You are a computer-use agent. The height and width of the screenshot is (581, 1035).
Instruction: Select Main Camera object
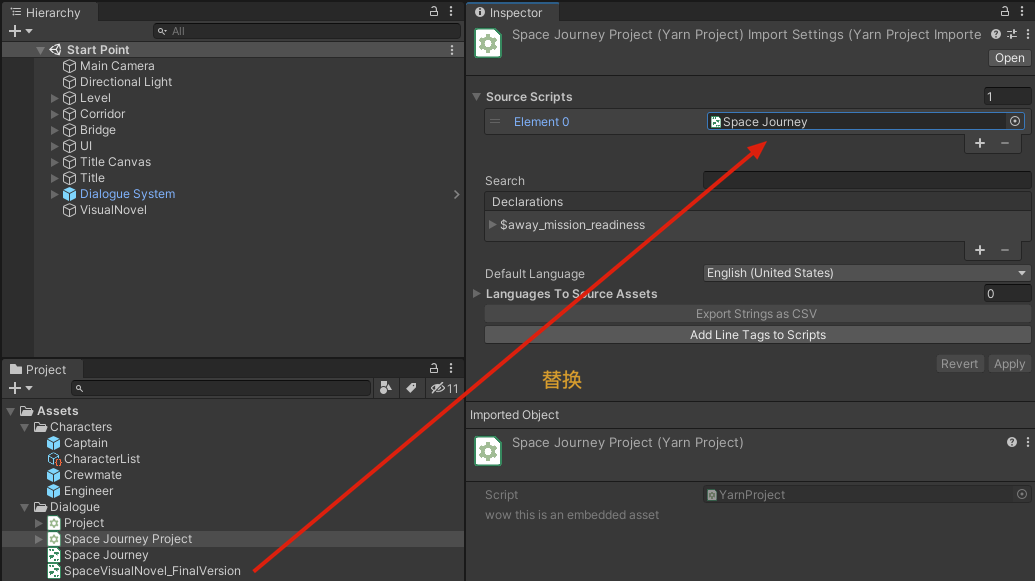point(117,66)
